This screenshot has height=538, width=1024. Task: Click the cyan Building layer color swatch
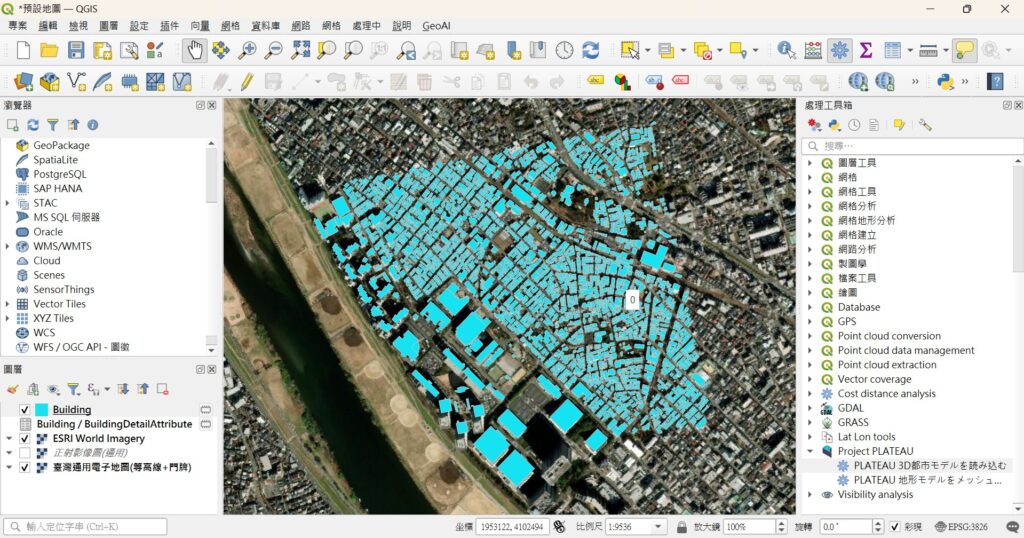[x=42, y=410]
